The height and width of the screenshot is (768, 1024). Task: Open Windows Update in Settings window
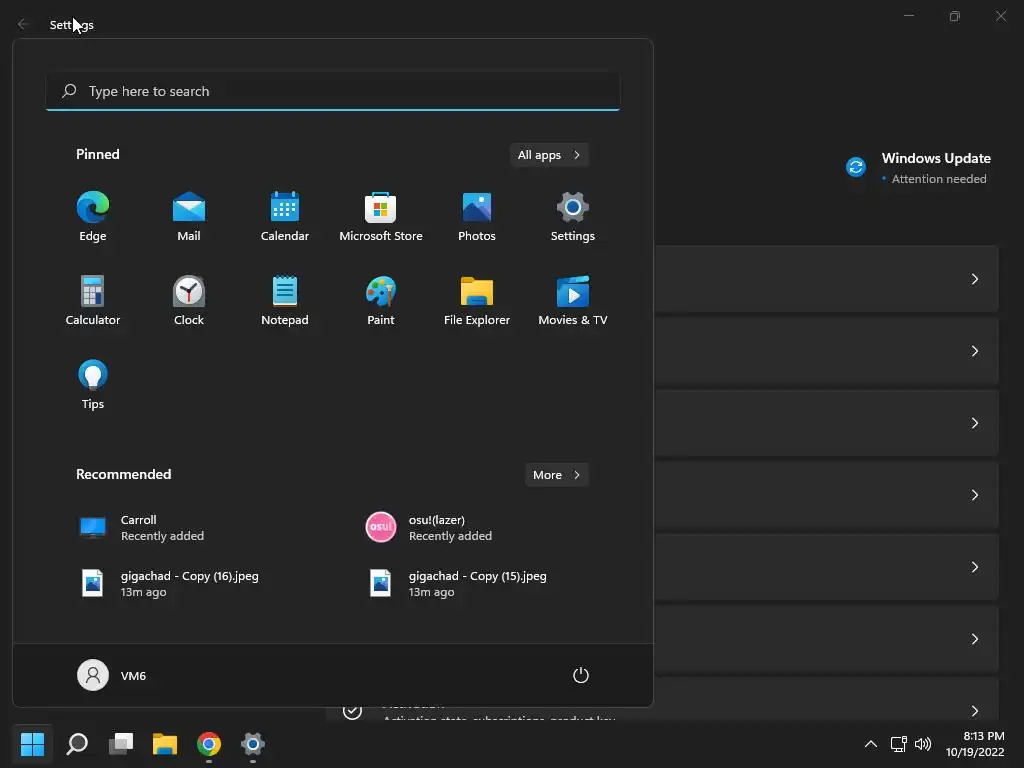point(918,168)
